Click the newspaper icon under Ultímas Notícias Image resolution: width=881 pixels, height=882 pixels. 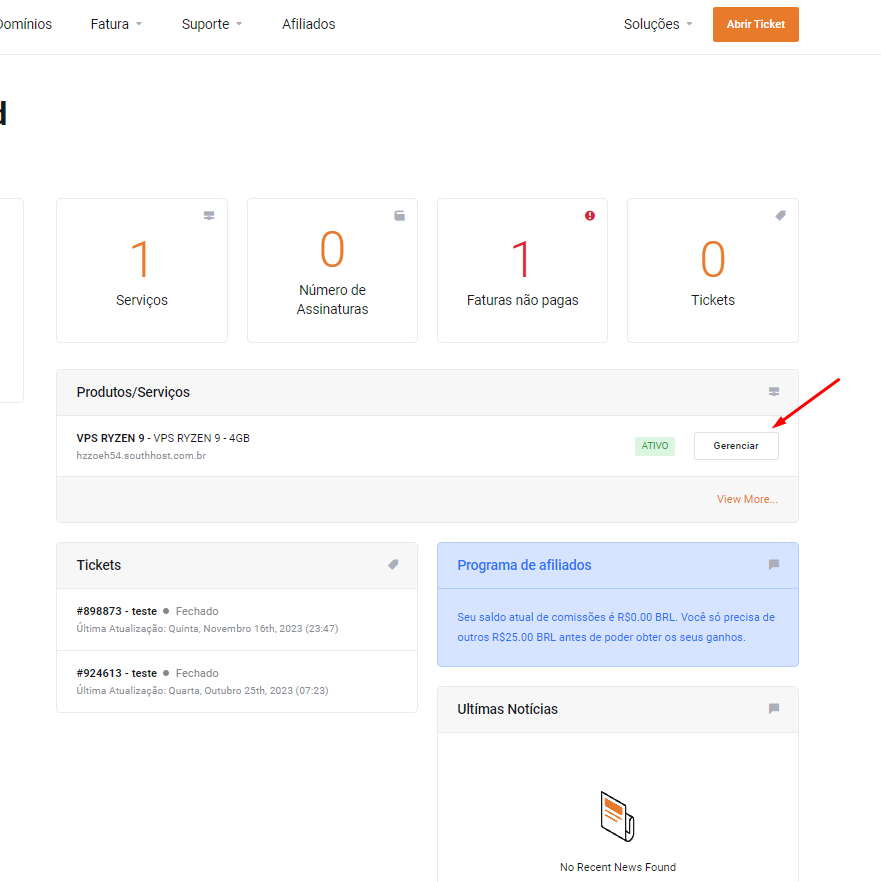coord(617,816)
